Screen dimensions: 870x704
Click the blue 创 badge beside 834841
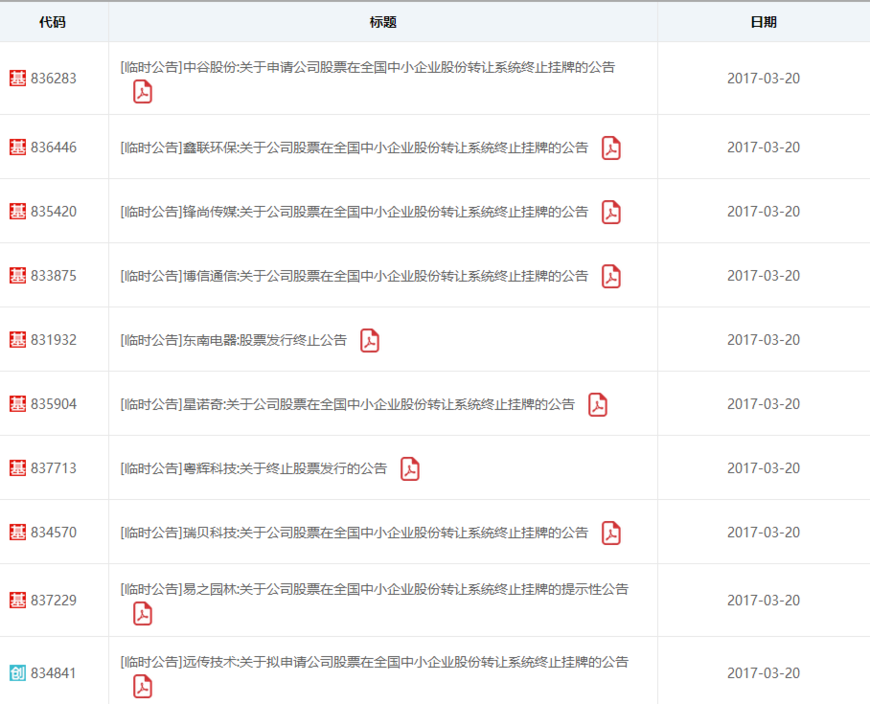pos(18,673)
